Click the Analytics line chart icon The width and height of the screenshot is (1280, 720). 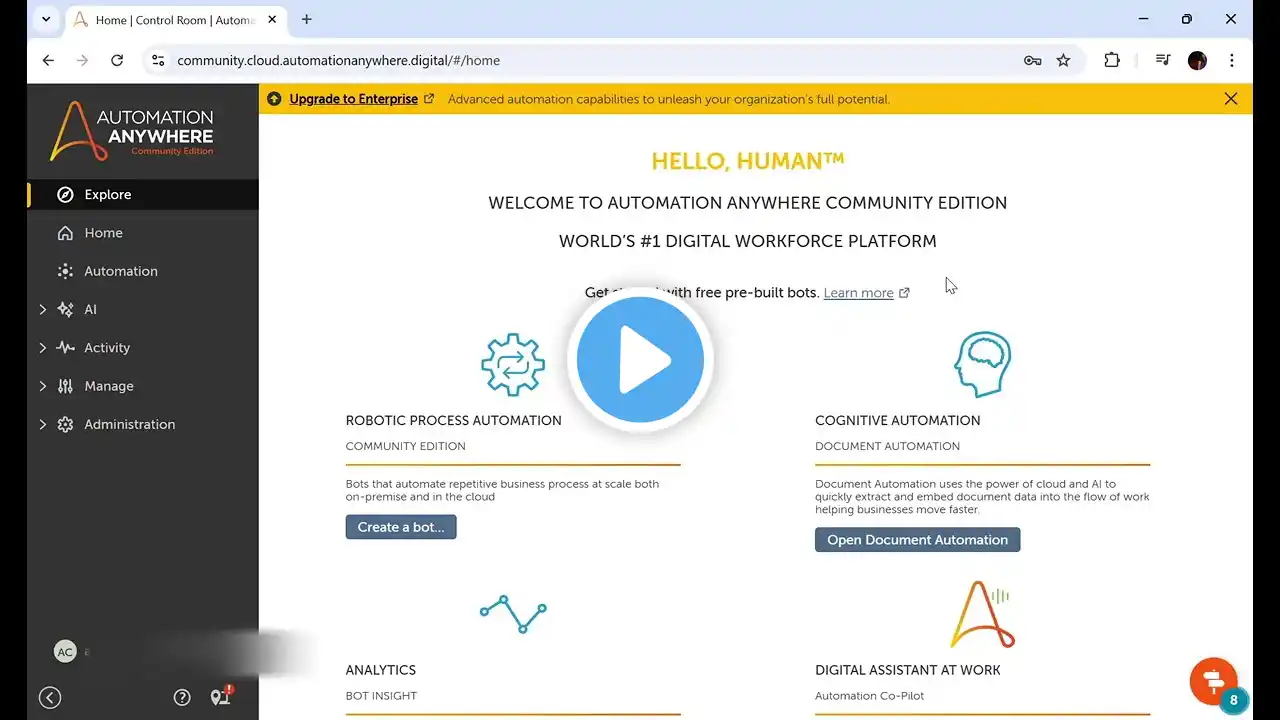pyautogui.click(x=513, y=612)
